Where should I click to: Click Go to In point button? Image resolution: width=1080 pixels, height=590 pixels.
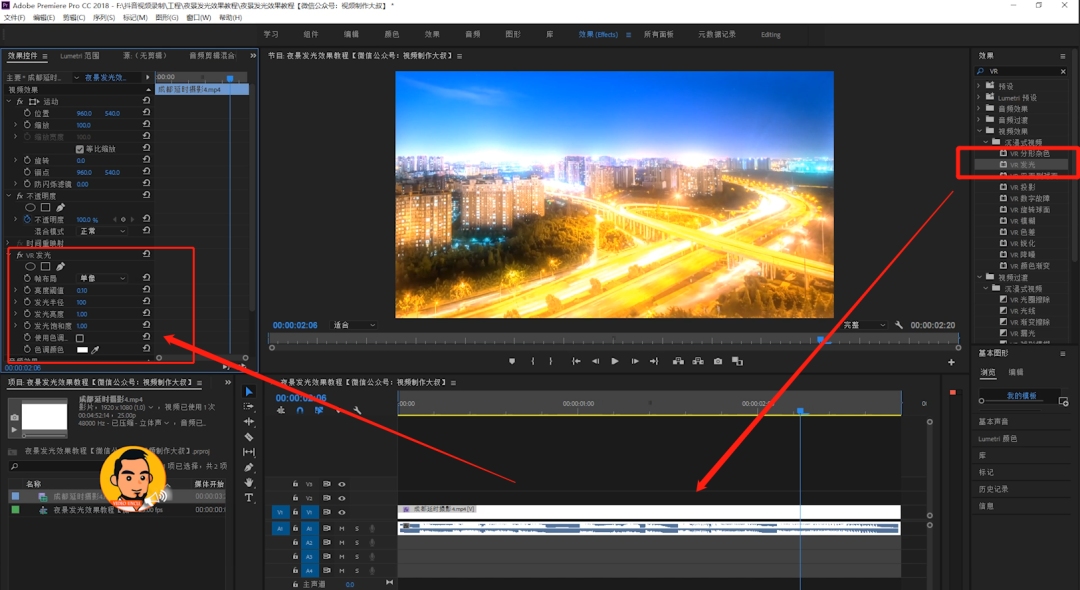tap(576, 361)
